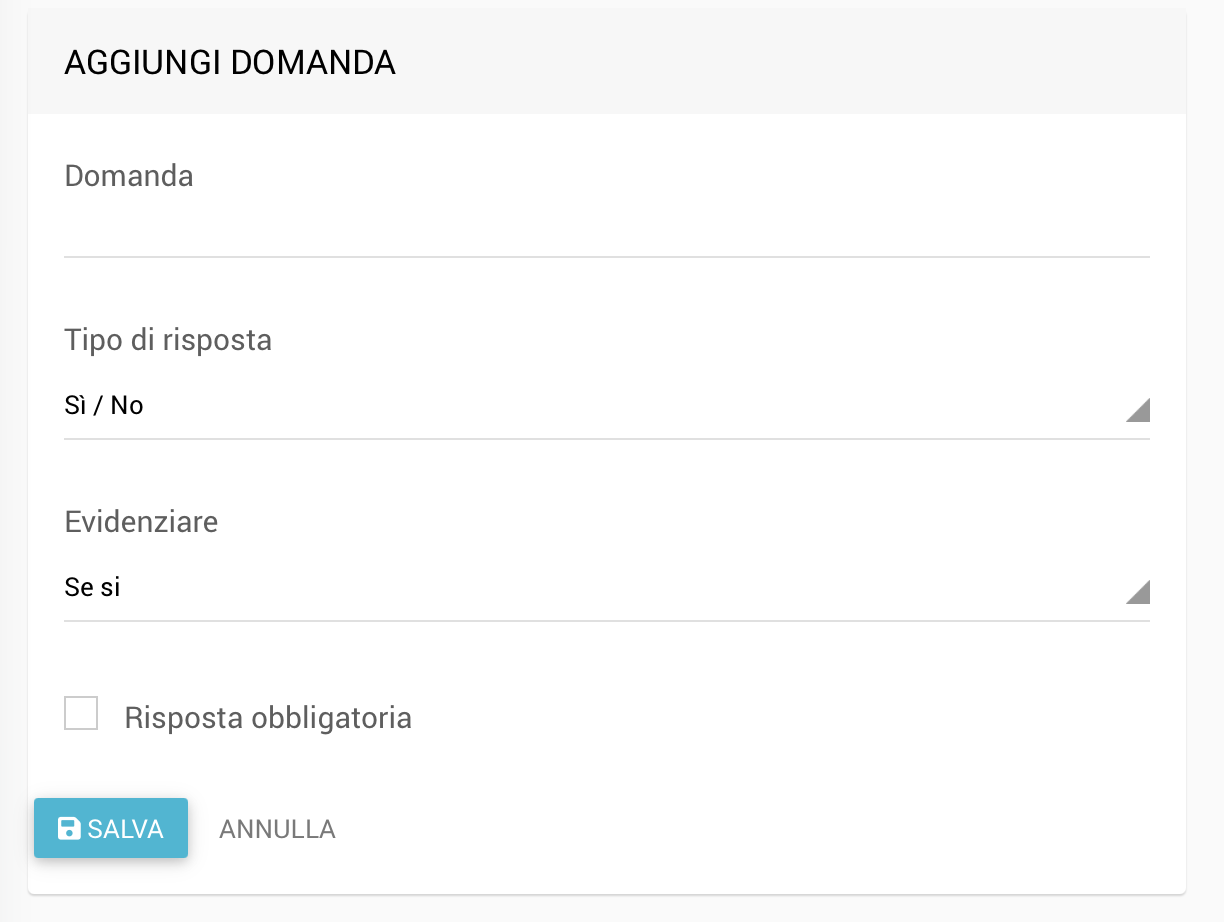Screen dimensions: 1224x922
Task: Click the floppy disk icon on Salva
Action: click(x=69, y=828)
